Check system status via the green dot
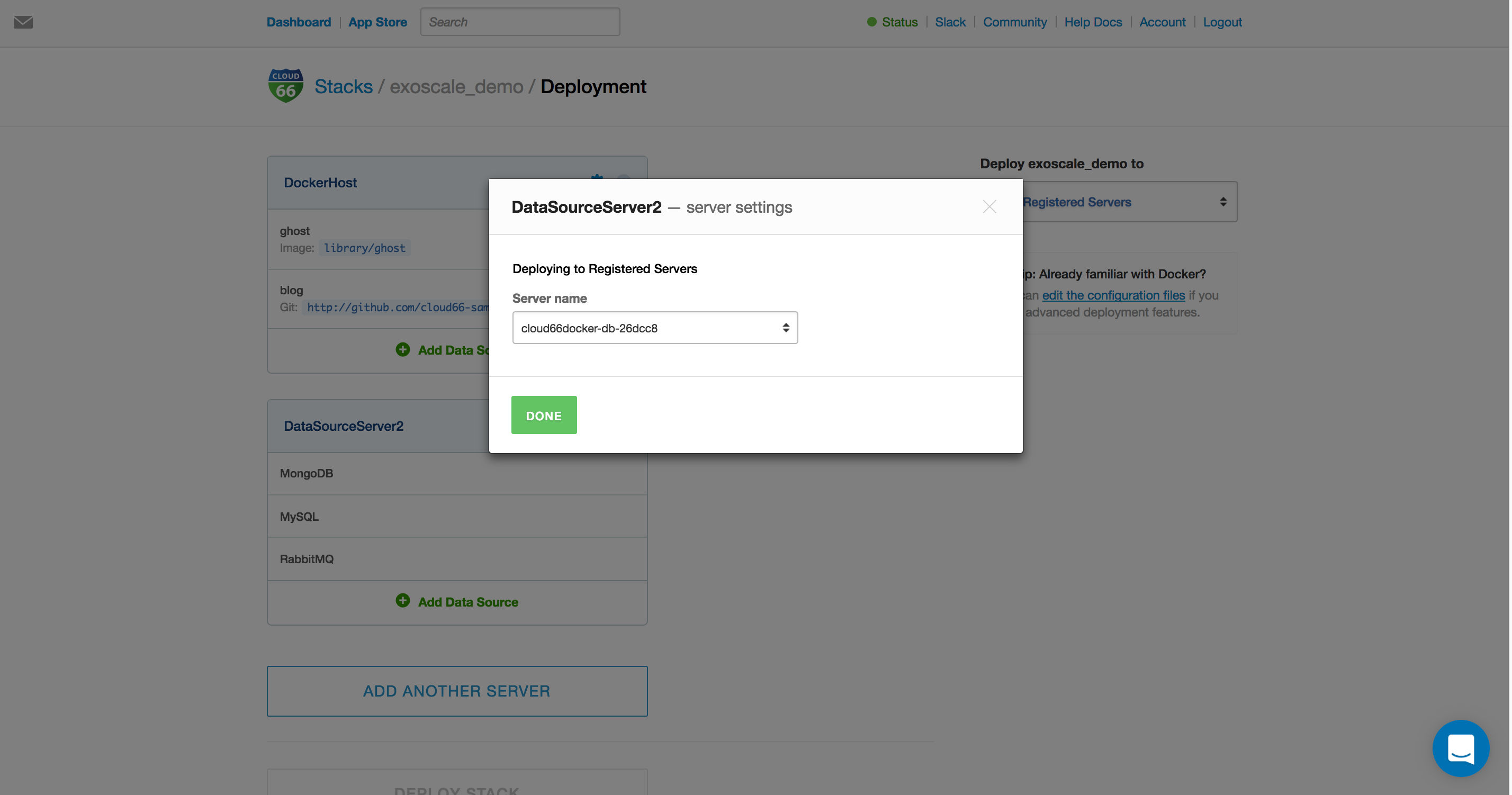The width and height of the screenshot is (1512, 795). pyautogui.click(x=871, y=22)
